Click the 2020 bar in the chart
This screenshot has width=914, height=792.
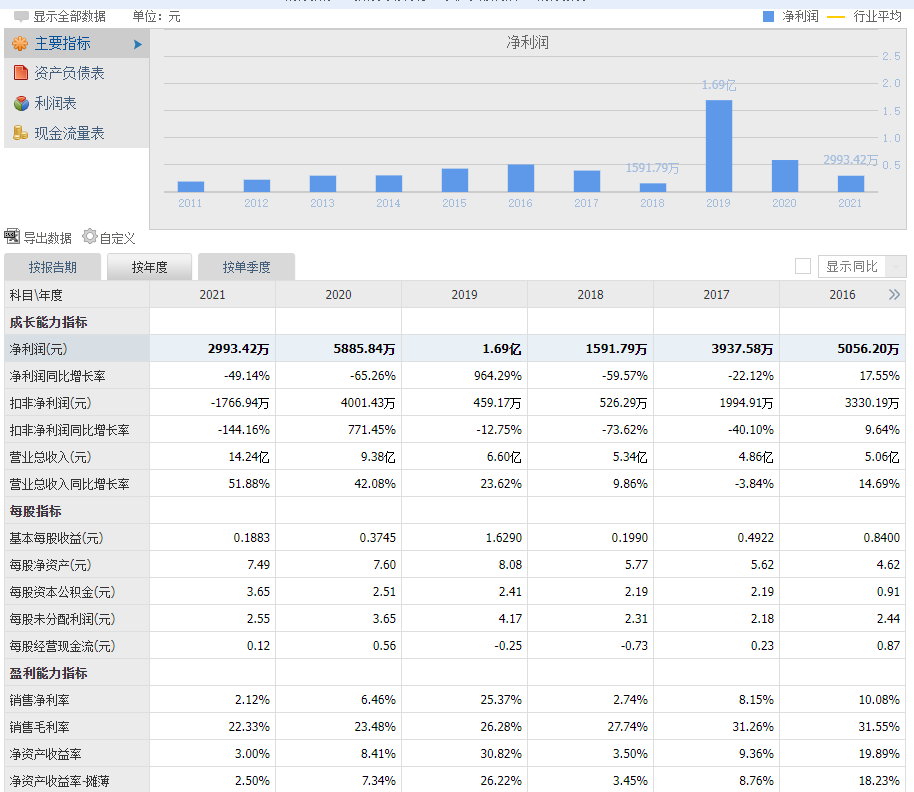[785, 176]
